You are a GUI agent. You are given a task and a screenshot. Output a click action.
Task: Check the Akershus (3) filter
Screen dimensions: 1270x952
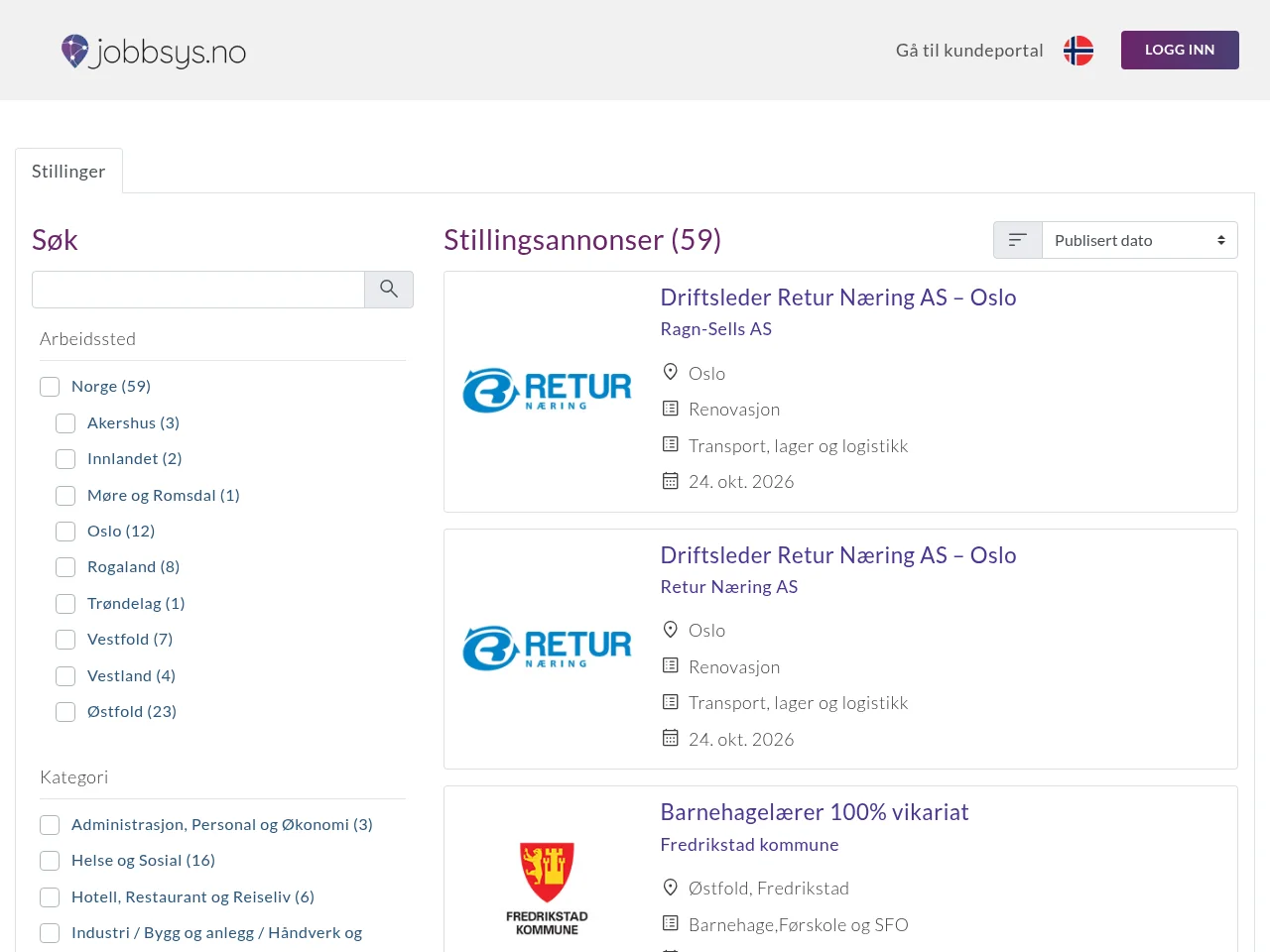click(x=65, y=423)
